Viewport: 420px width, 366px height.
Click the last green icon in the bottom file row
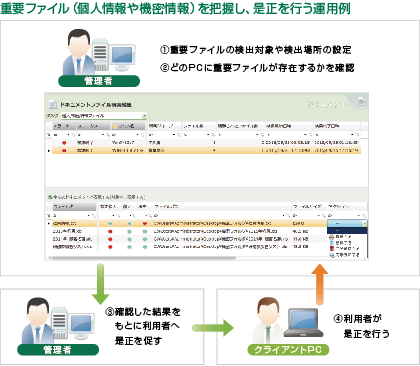click(145, 247)
